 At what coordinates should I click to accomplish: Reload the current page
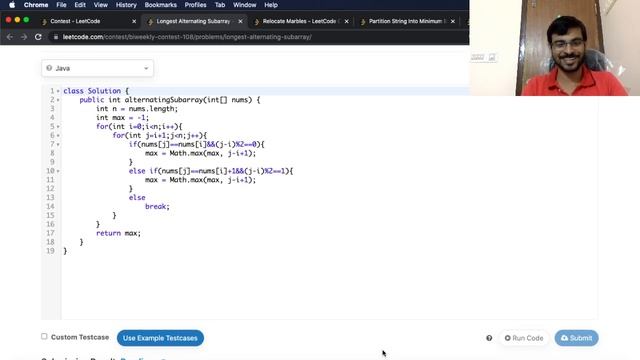click(x=38, y=37)
